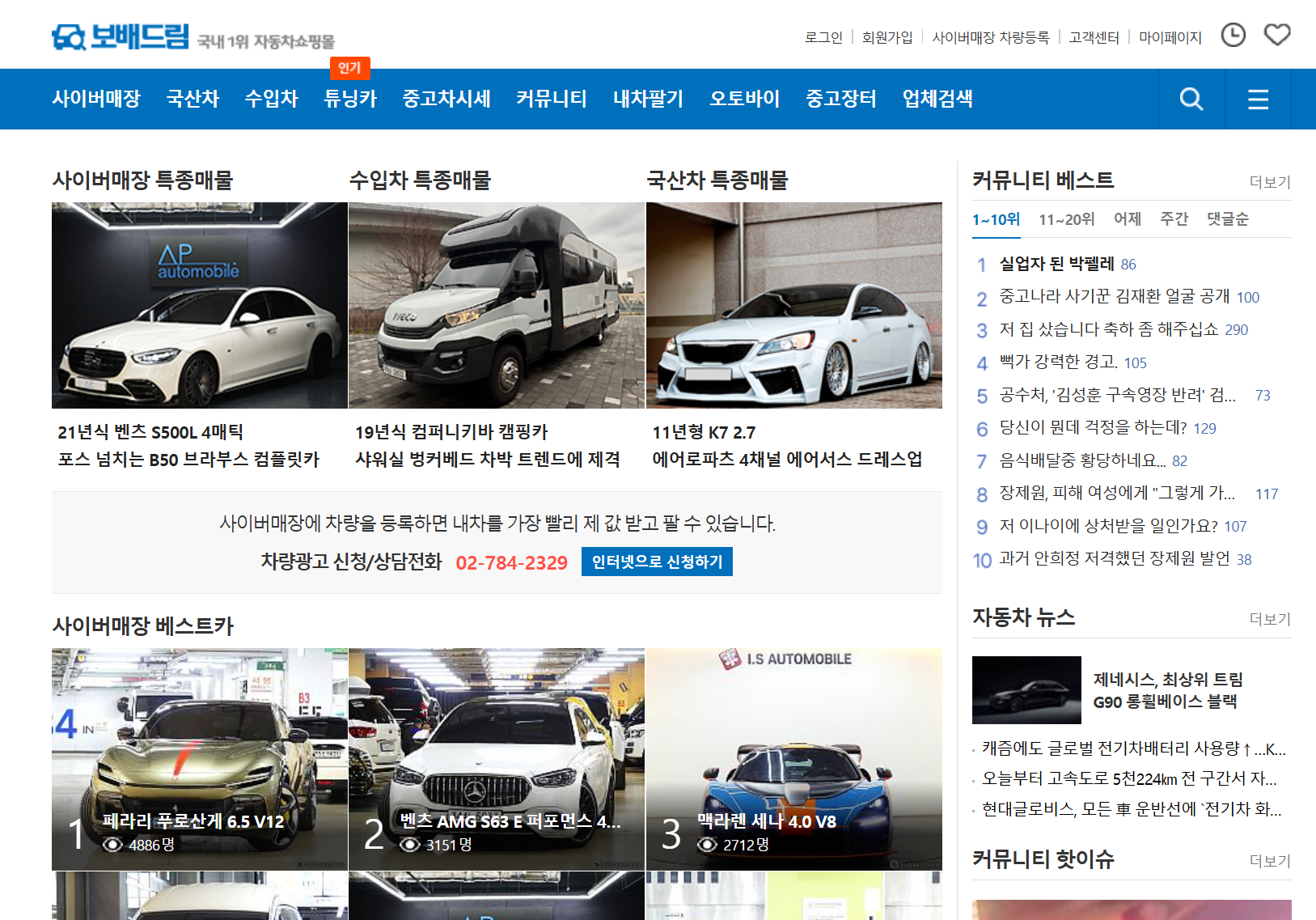
Task: Open 커뮤니티 menu
Action: coord(552,99)
